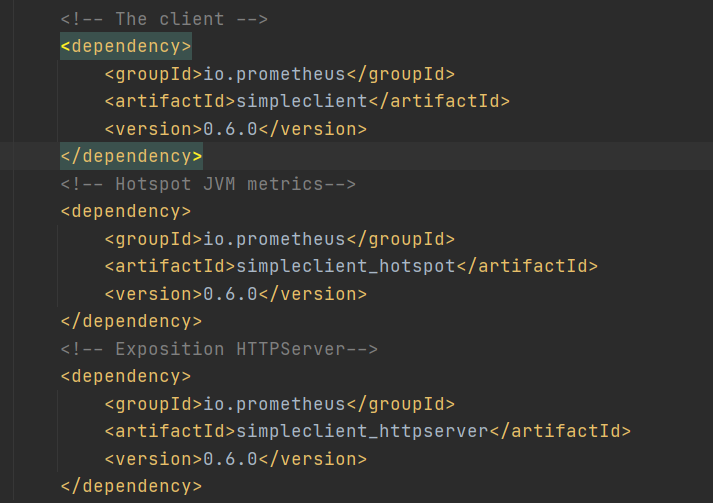Click the groupId line above simpleclient_httpserver
713x503 pixels.
pyautogui.click(x=280, y=404)
